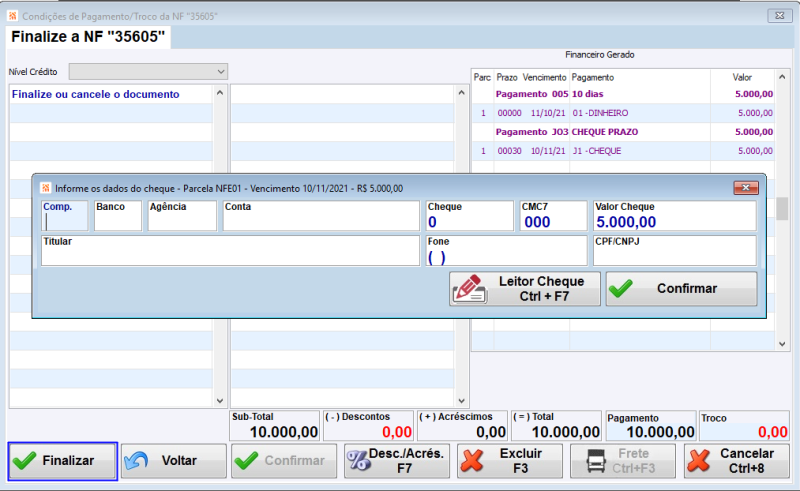Select row 'J1 -CHEQUE' in Financeiro Gerado
800x491 pixels.
pyautogui.click(x=623, y=151)
